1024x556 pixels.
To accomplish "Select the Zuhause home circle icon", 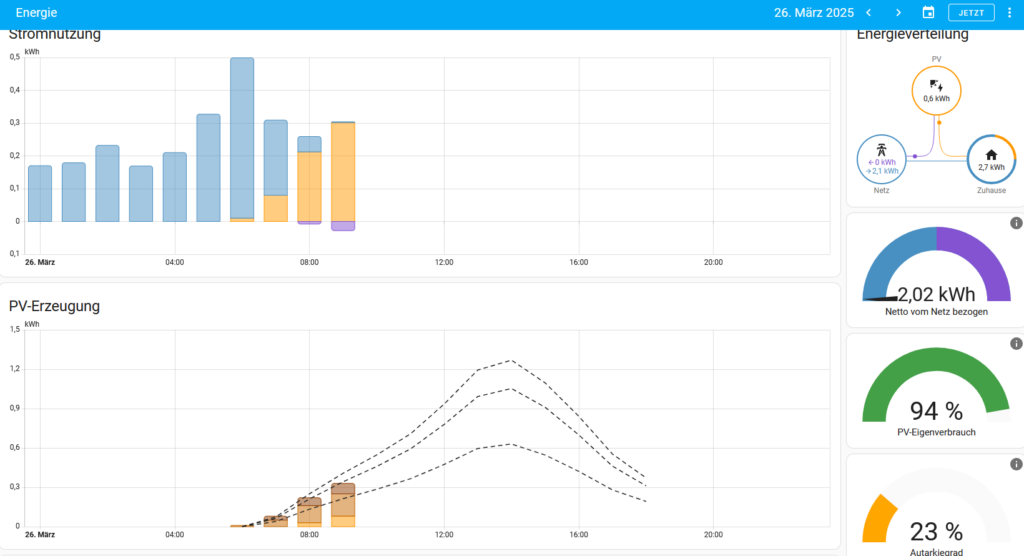I will (991, 160).
